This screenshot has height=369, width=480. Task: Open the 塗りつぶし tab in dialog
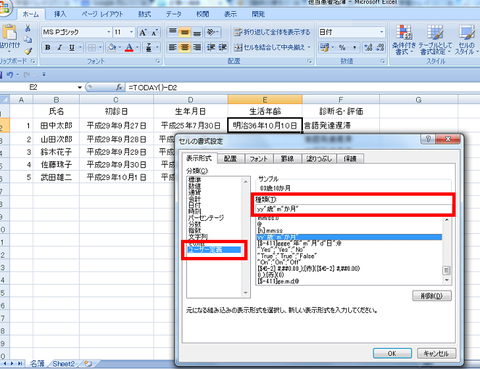[x=319, y=159]
